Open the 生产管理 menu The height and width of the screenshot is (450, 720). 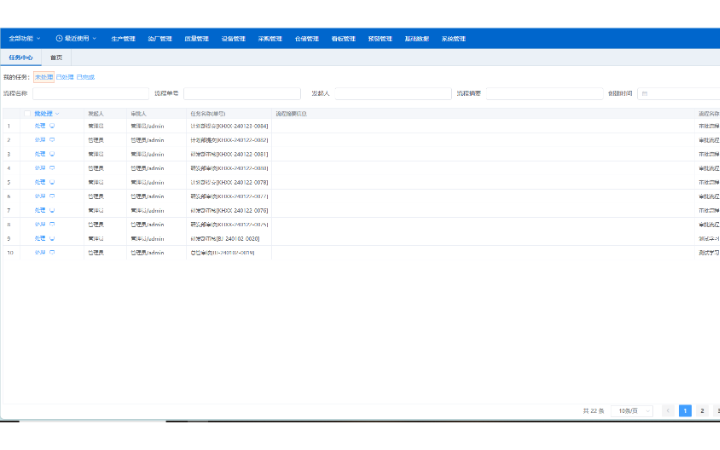coord(123,39)
